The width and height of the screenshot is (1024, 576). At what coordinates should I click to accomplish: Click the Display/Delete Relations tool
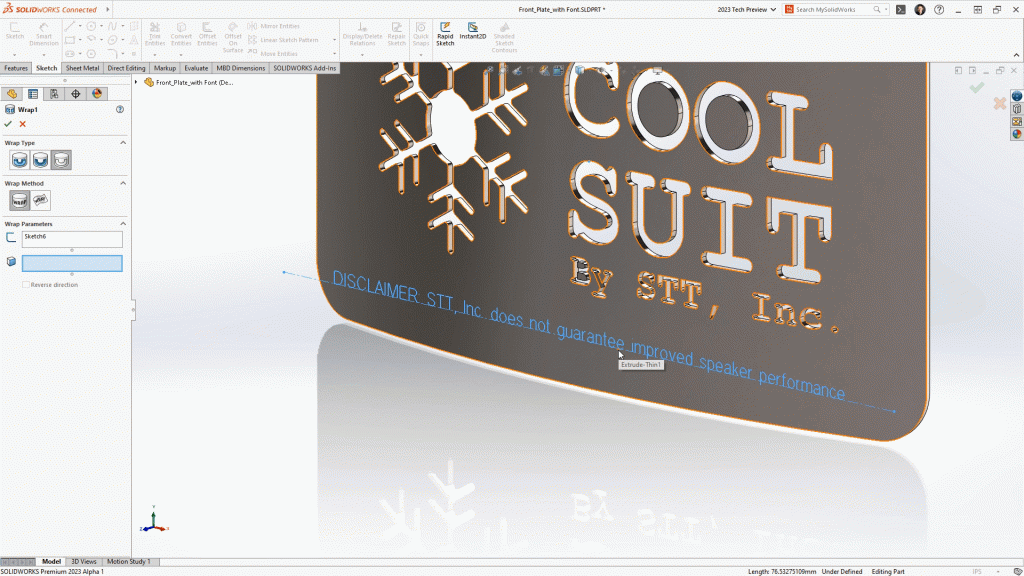pyautogui.click(x=362, y=34)
